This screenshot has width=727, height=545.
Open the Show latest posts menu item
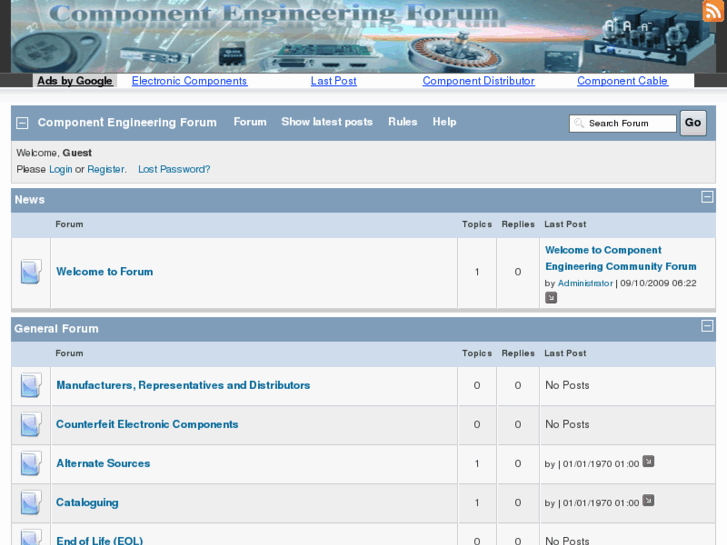tap(326, 122)
